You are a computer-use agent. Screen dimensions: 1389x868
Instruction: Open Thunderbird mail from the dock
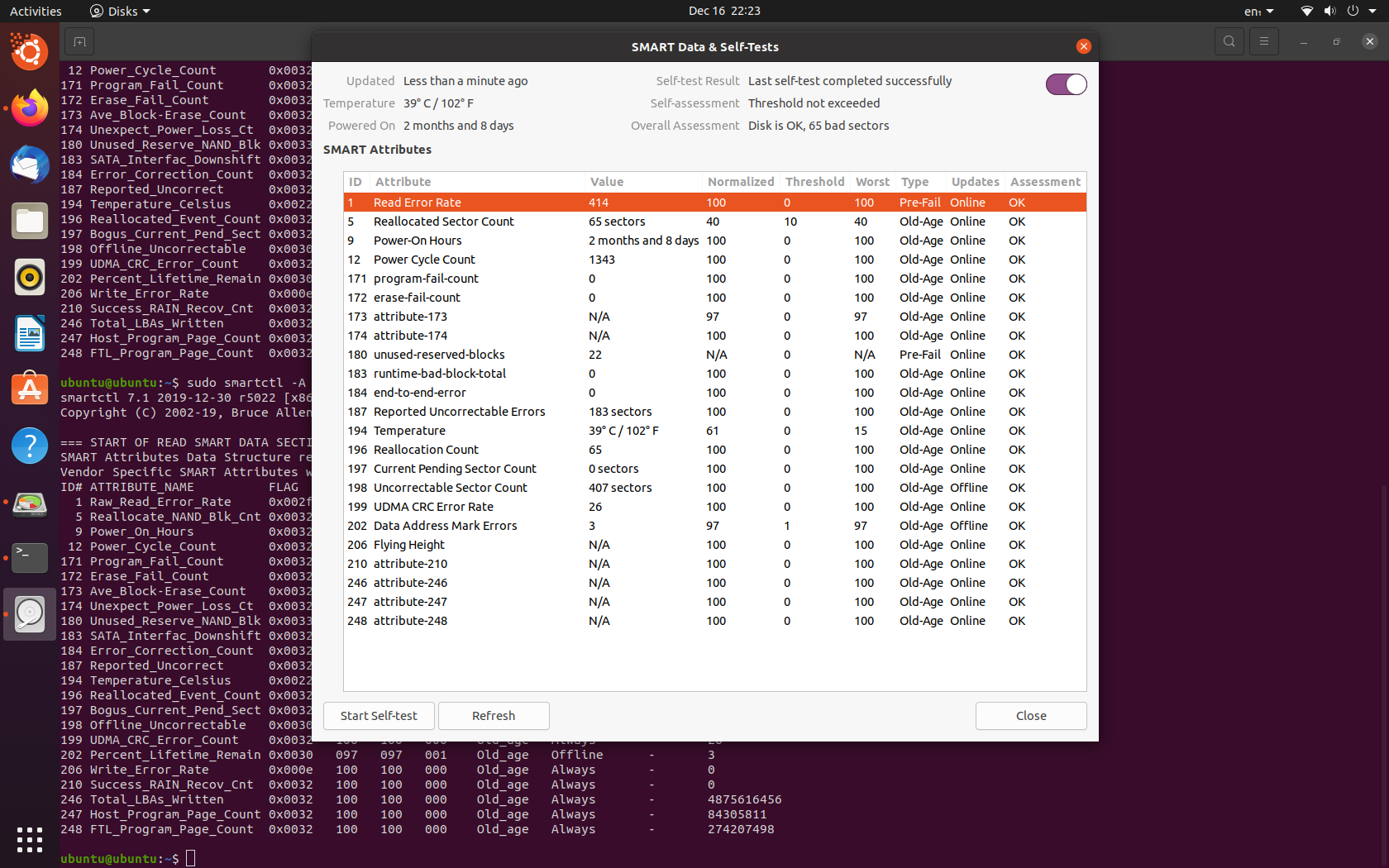coord(30,165)
